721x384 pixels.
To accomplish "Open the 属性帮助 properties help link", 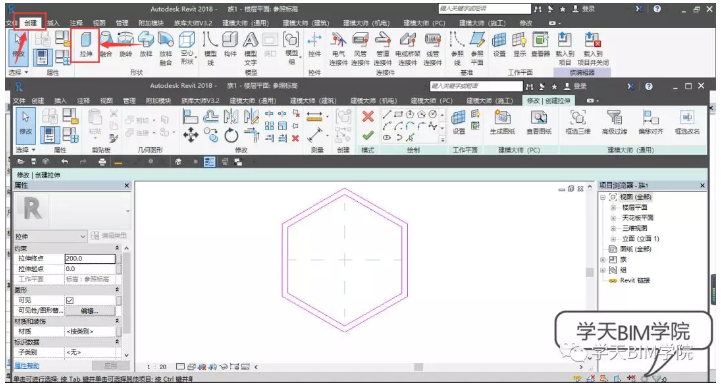I will pos(27,366).
